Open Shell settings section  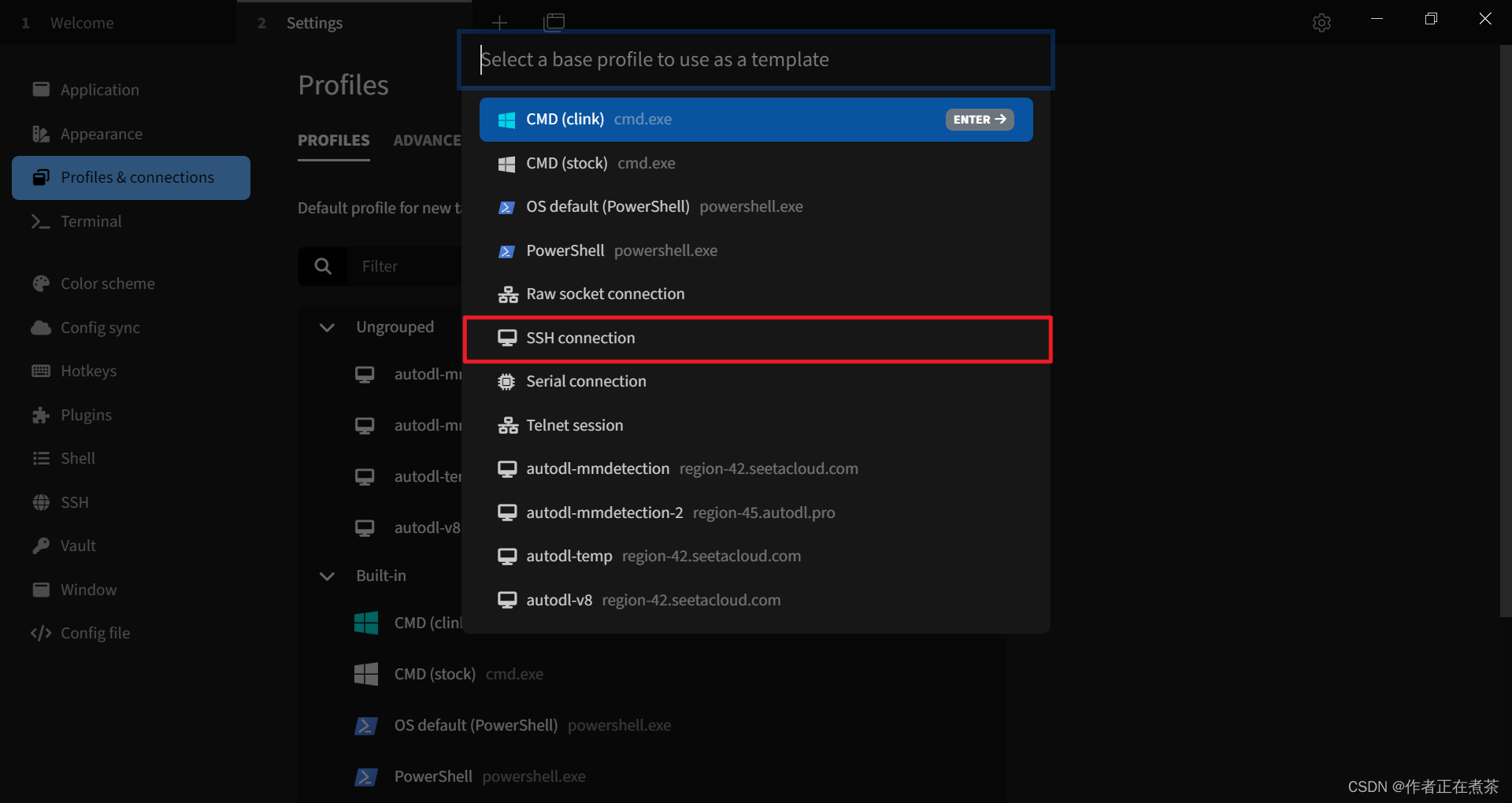pyautogui.click(x=131, y=458)
